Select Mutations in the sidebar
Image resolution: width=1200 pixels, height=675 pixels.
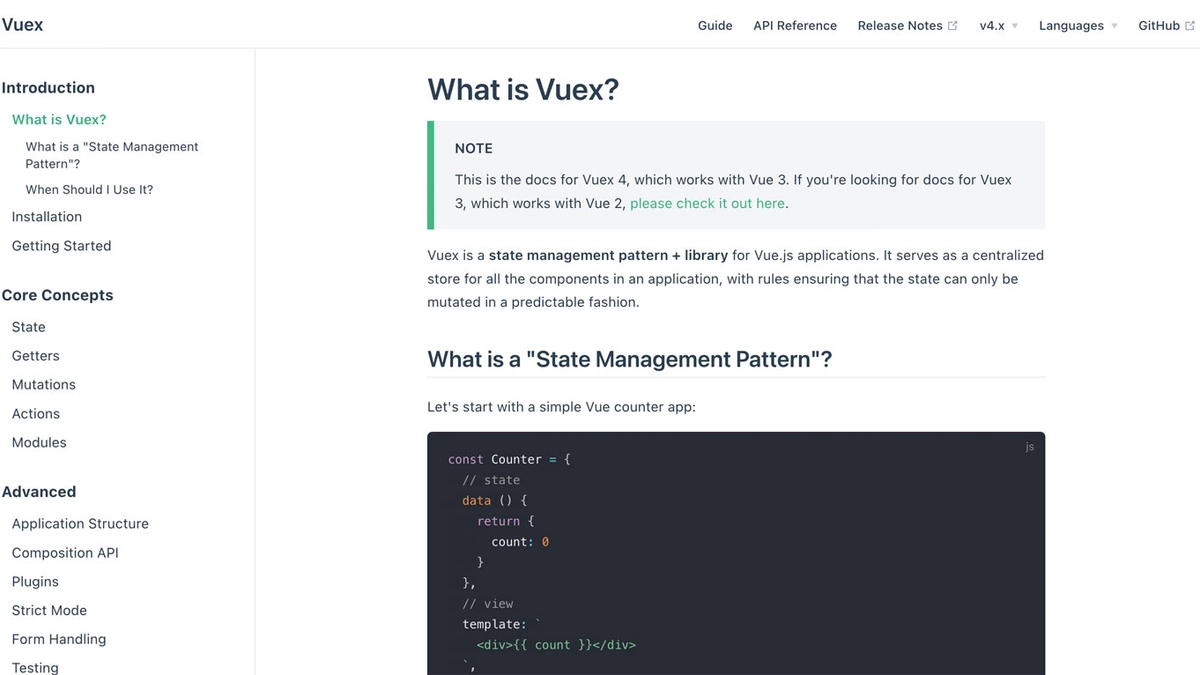(x=43, y=384)
